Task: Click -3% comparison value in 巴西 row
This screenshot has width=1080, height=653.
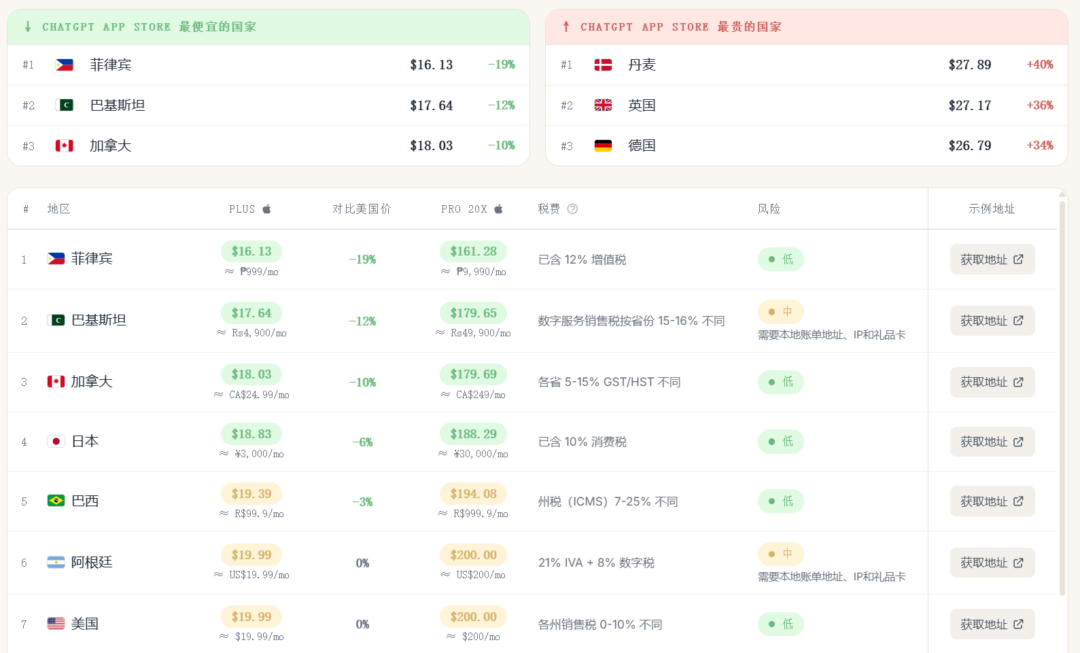Action: [362, 502]
